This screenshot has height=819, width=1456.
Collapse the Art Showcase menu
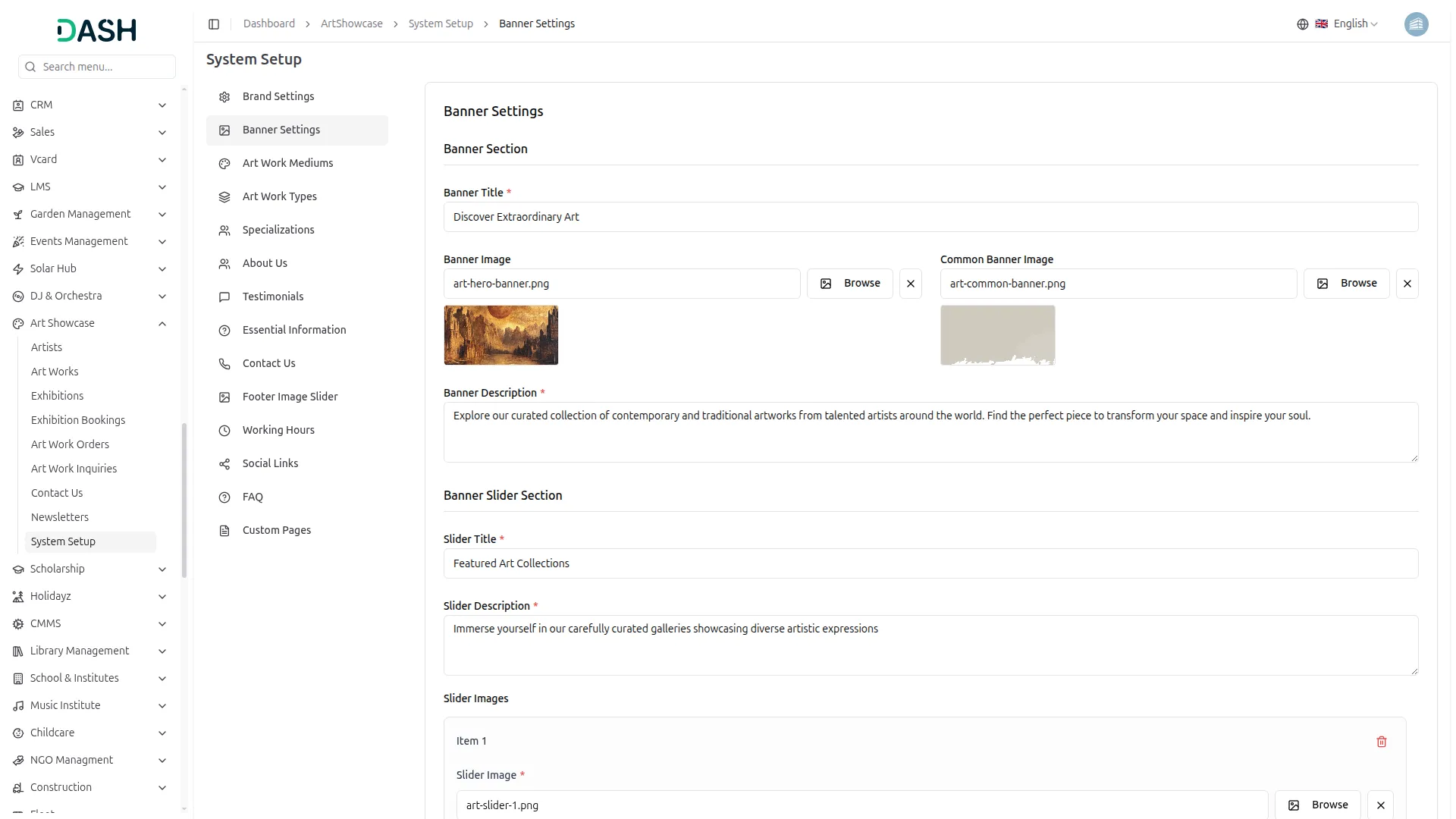162,324
